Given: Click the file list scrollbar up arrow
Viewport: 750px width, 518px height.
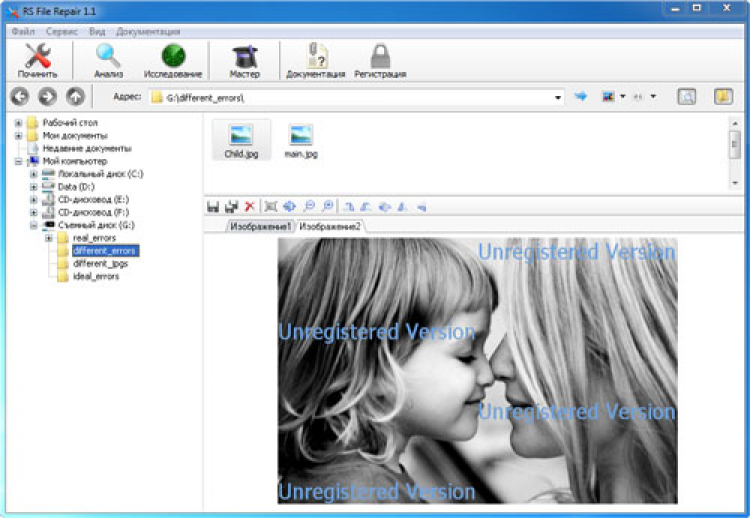Looking at the screenshot, I should (735, 123).
